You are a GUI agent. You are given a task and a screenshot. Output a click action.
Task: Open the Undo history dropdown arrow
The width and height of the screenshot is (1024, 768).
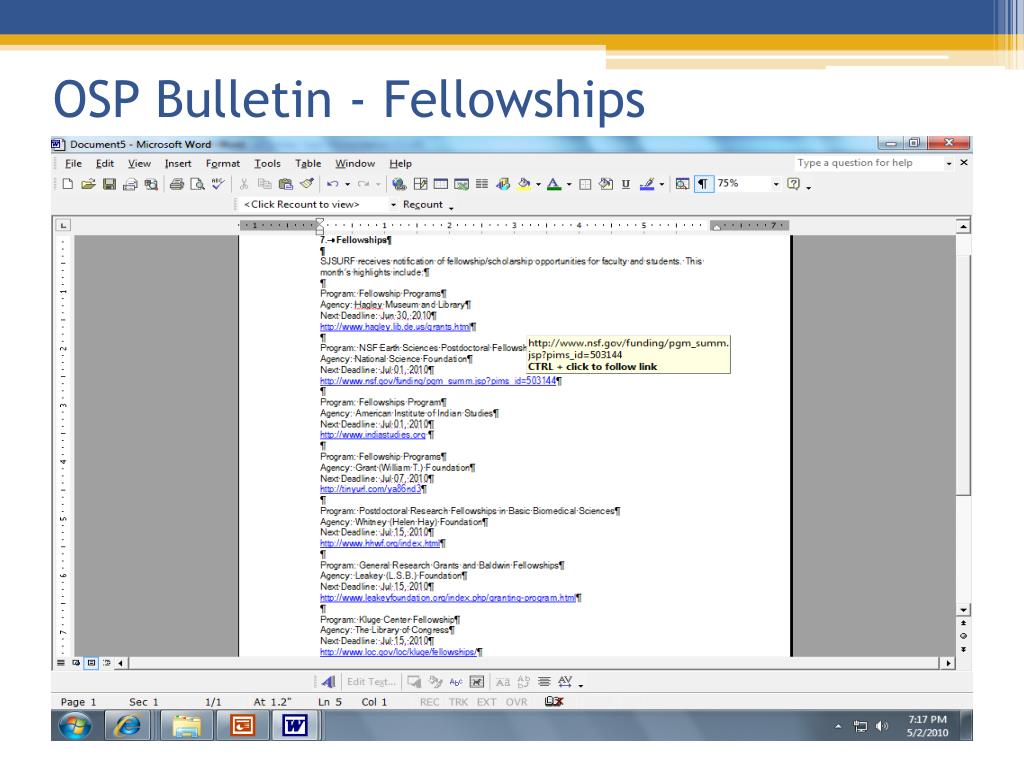tap(347, 184)
